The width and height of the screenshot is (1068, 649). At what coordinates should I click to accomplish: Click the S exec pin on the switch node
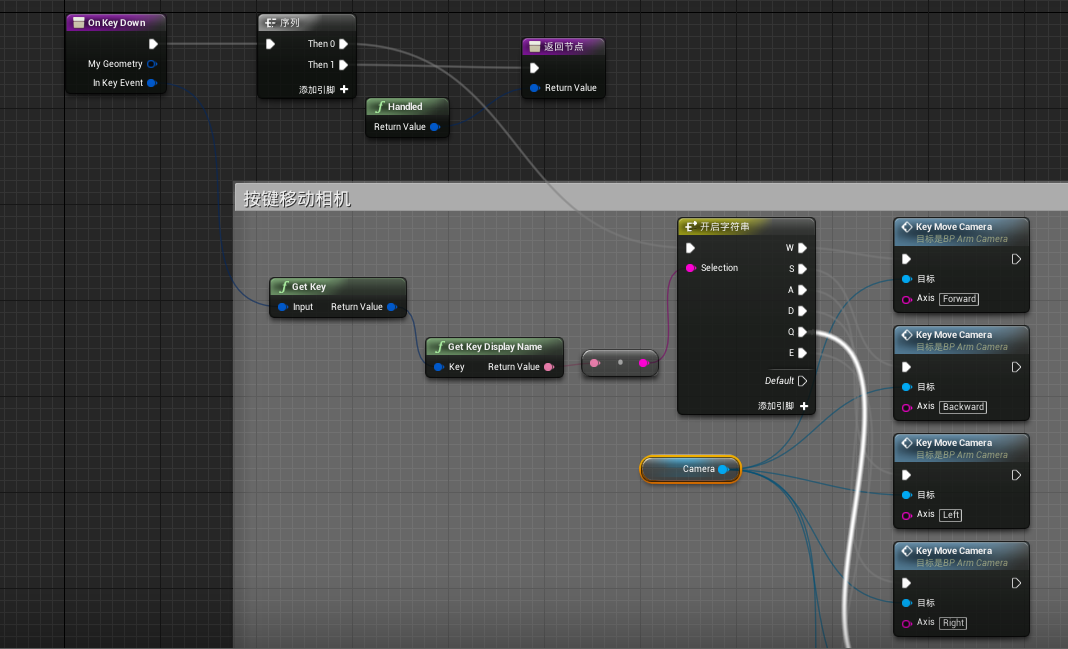pyautogui.click(x=800, y=269)
